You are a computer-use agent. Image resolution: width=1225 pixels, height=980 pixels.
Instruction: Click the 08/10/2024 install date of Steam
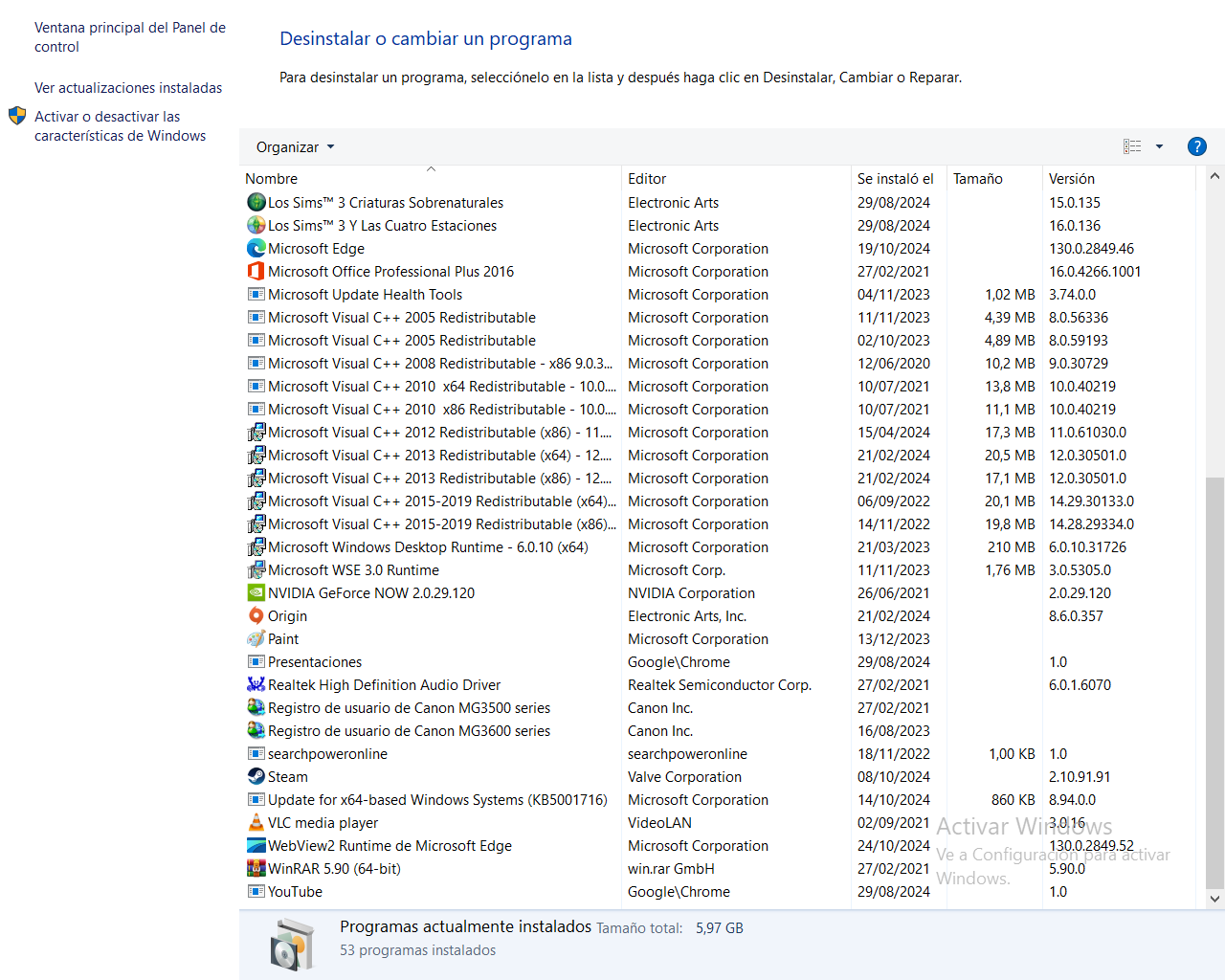(894, 776)
